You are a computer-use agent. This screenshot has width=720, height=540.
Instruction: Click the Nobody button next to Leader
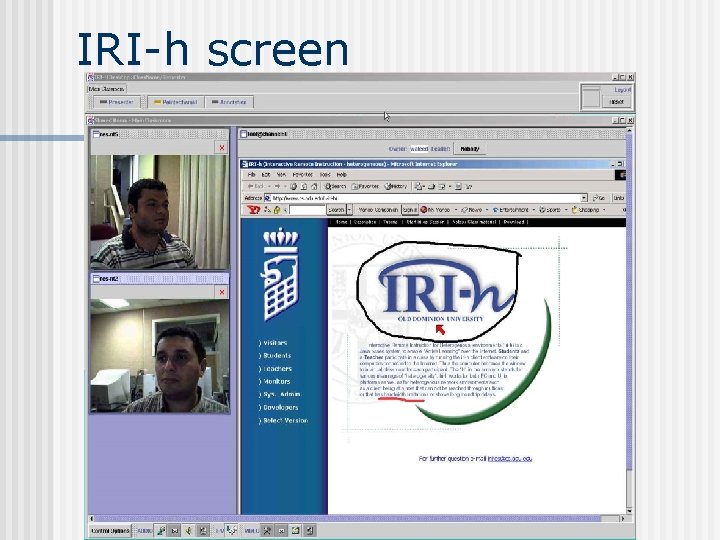[469, 149]
